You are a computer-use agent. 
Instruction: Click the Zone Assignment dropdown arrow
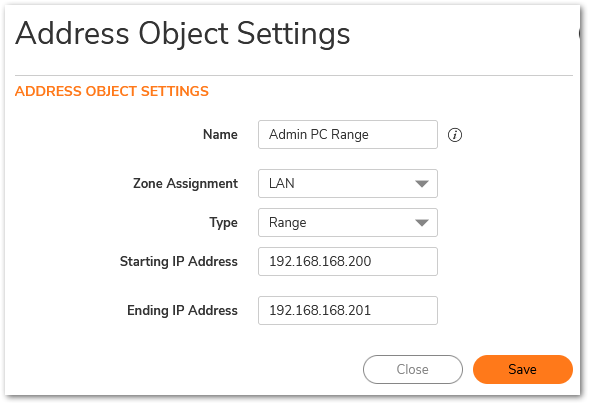tap(422, 184)
